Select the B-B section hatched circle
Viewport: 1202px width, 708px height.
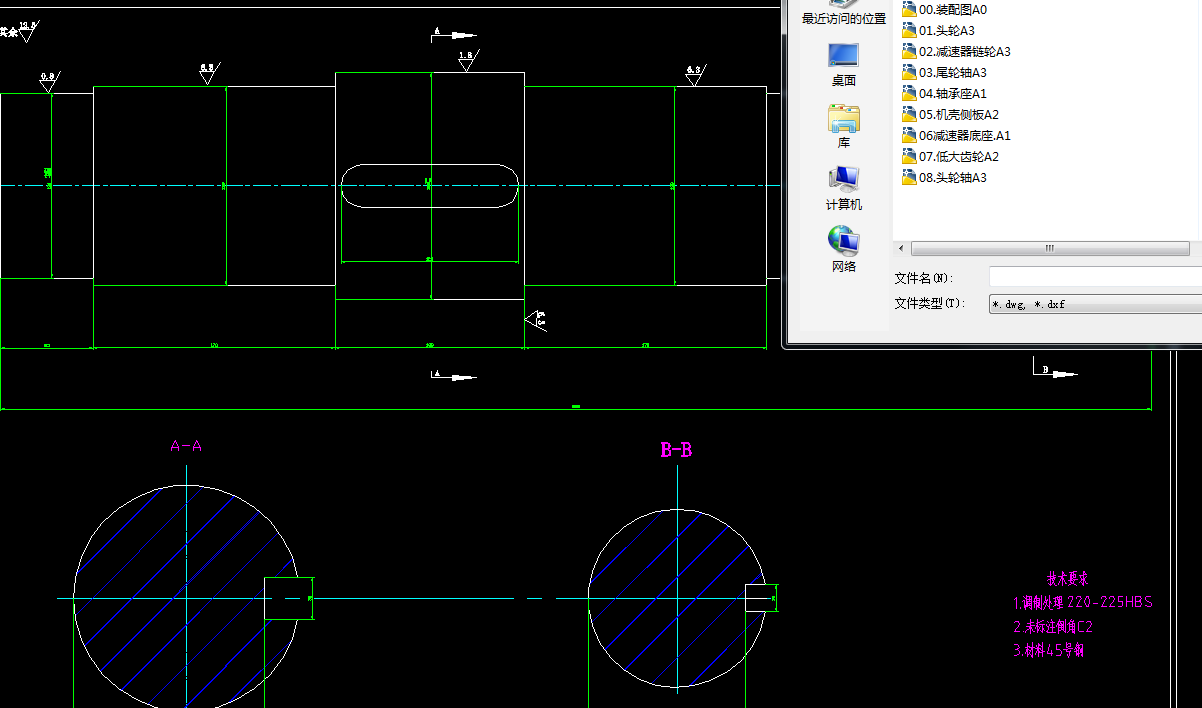click(677, 599)
